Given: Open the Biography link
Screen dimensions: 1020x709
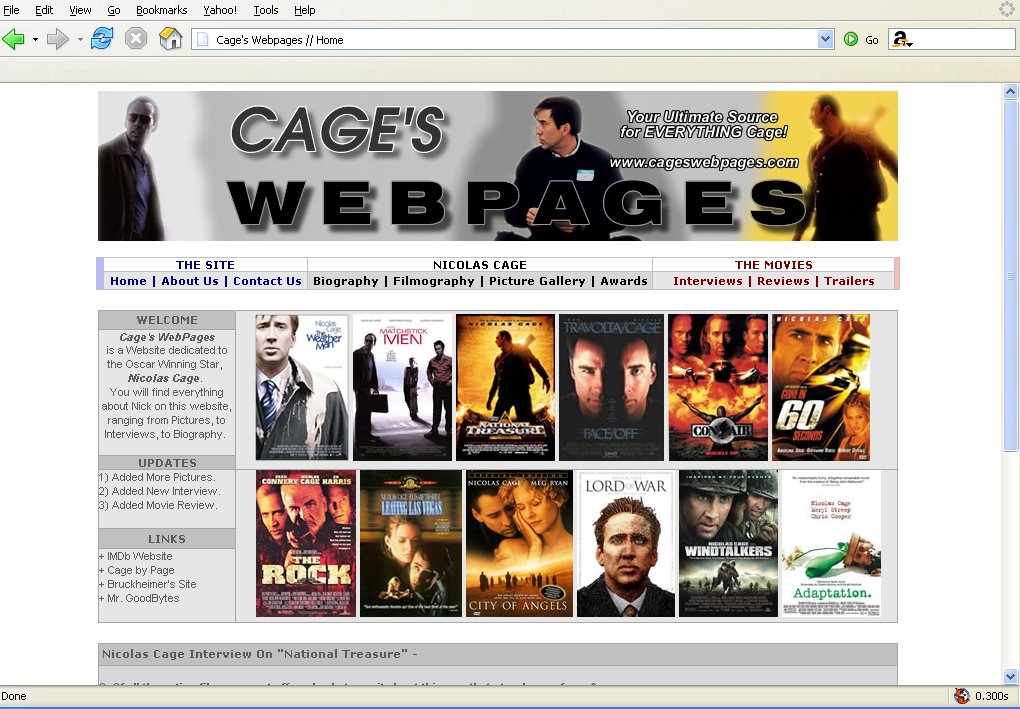Looking at the screenshot, I should [x=345, y=281].
